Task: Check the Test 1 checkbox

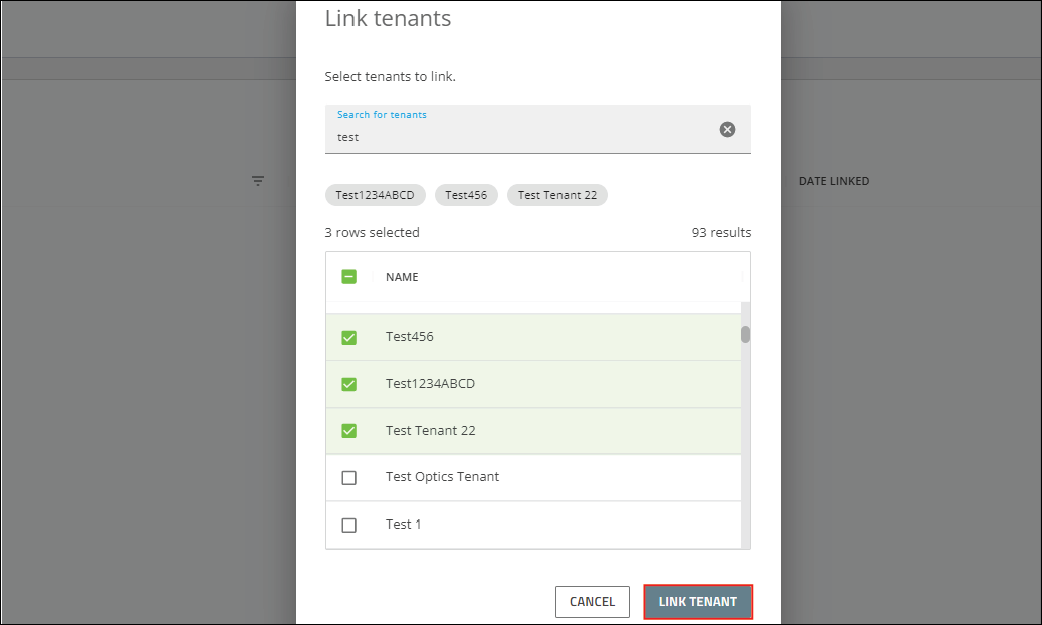Action: point(349,525)
